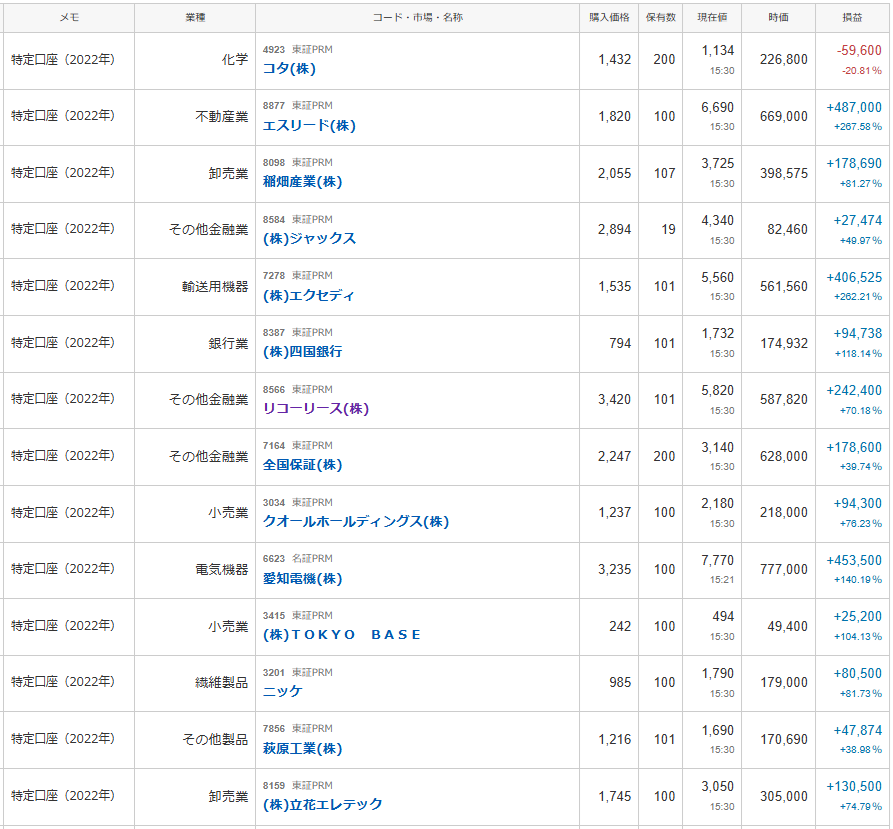Open the コタ(株) stock link
The image size is (893, 829).
pos(289,69)
